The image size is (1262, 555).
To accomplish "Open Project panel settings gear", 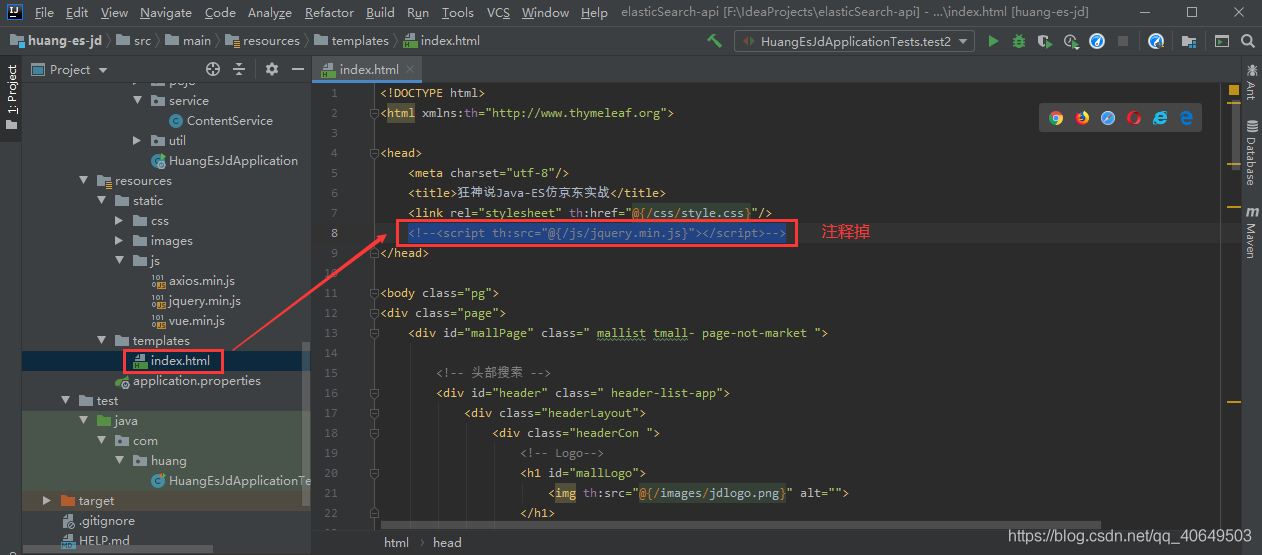I will click(x=272, y=69).
